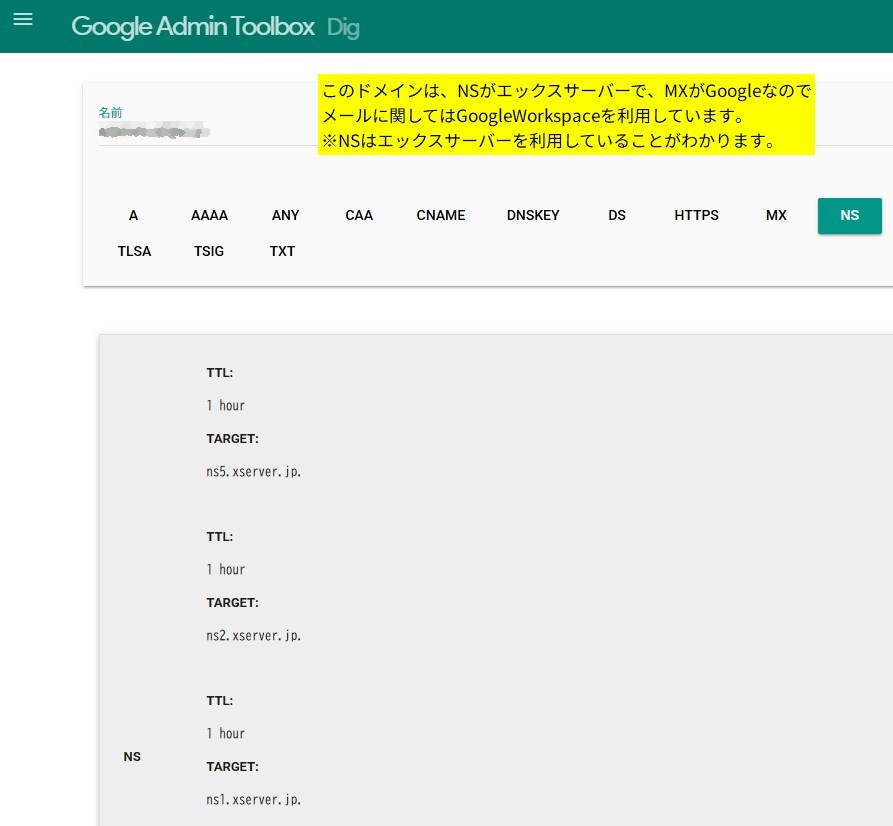Select the DNSKEY record type
The width and height of the screenshot is (893, 826).
[533, 215]
